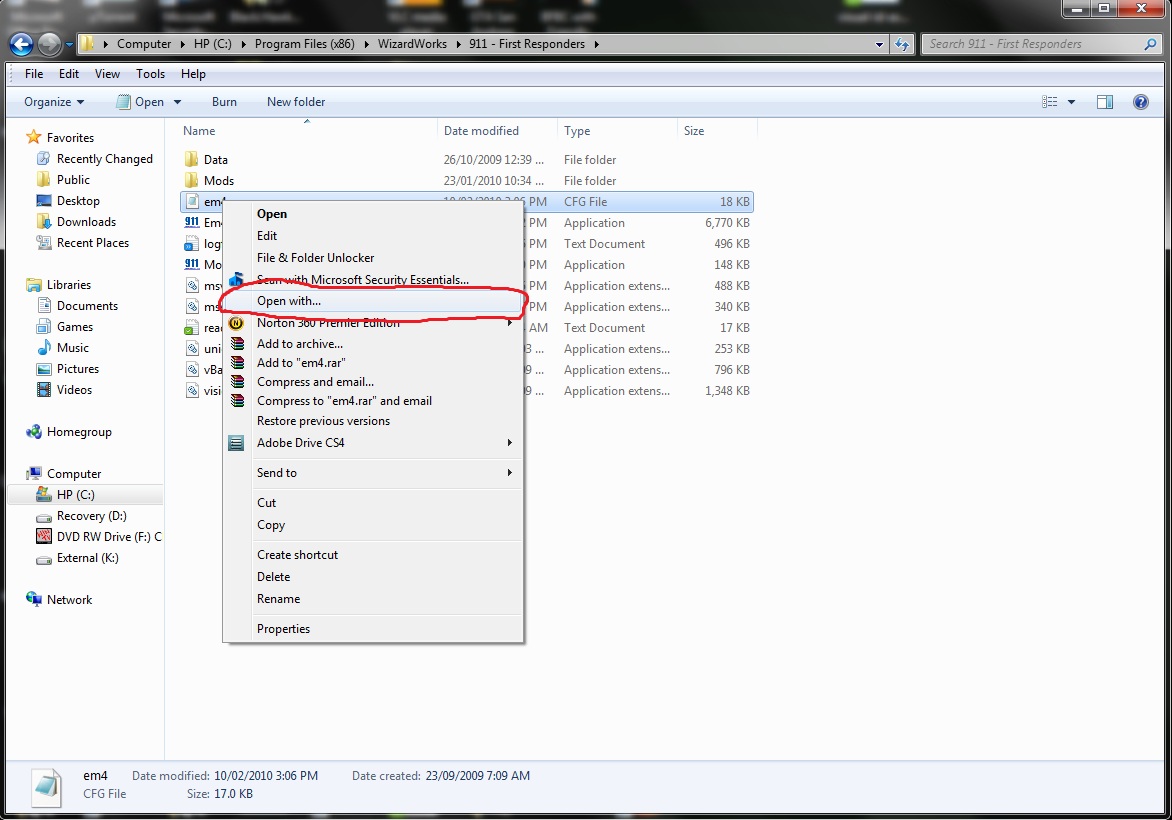Select the Data folder icon
Viewport: 1172px width, 820px height.
pos(191,159)
